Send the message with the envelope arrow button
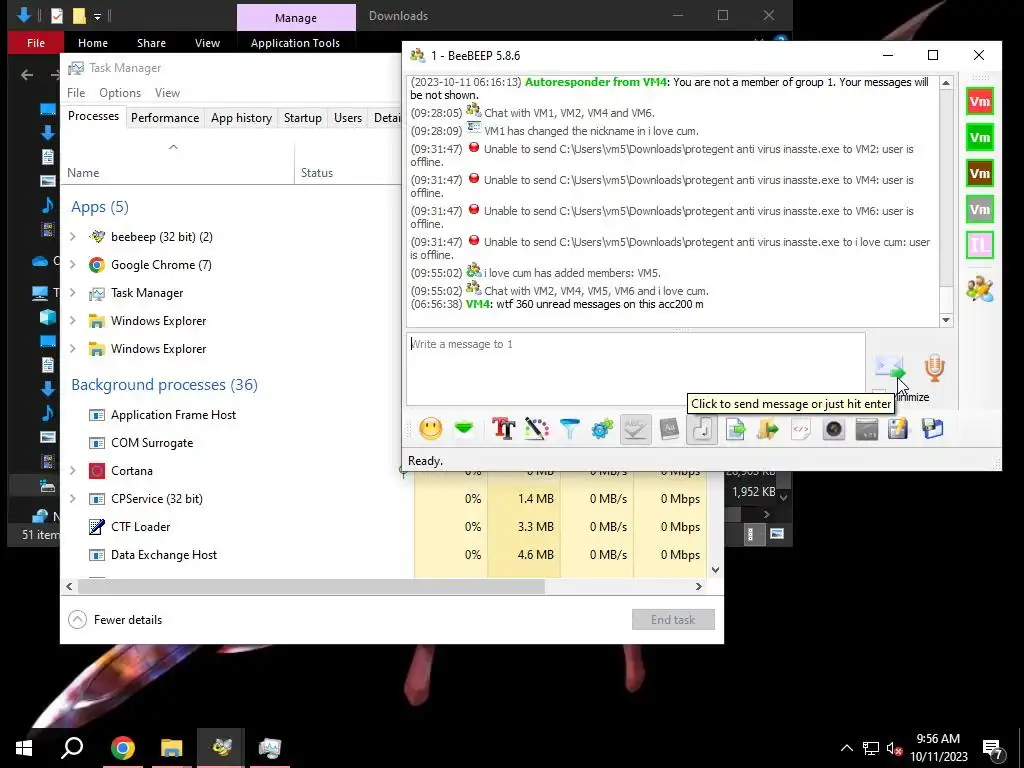This screenshot has height=768, width=1024. (x=890, y=367)
